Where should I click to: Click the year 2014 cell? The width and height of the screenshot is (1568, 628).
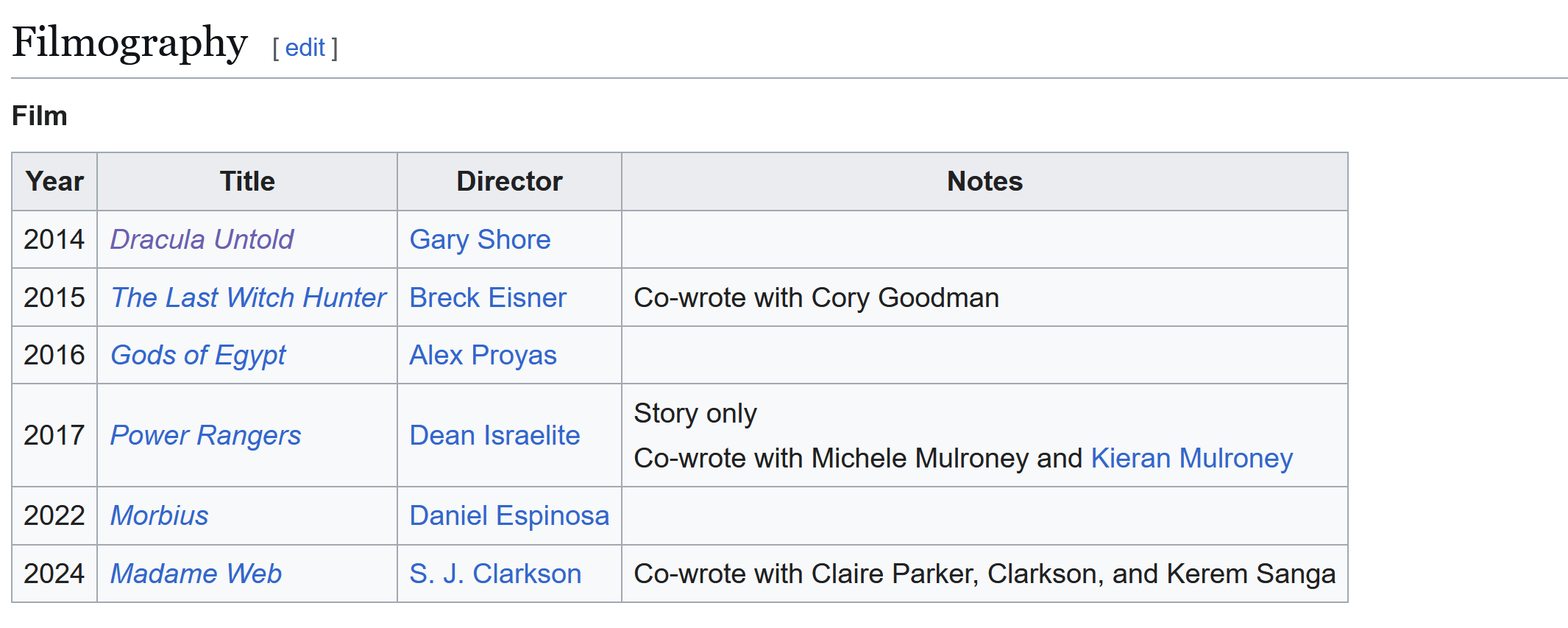[54, 239]
